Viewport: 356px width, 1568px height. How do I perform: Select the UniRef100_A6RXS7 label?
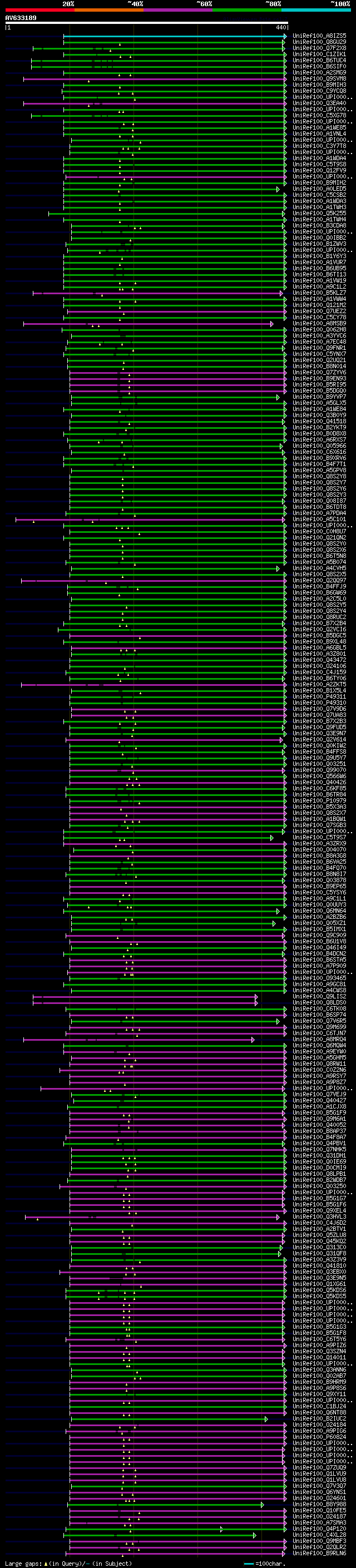tap(319, 440)
